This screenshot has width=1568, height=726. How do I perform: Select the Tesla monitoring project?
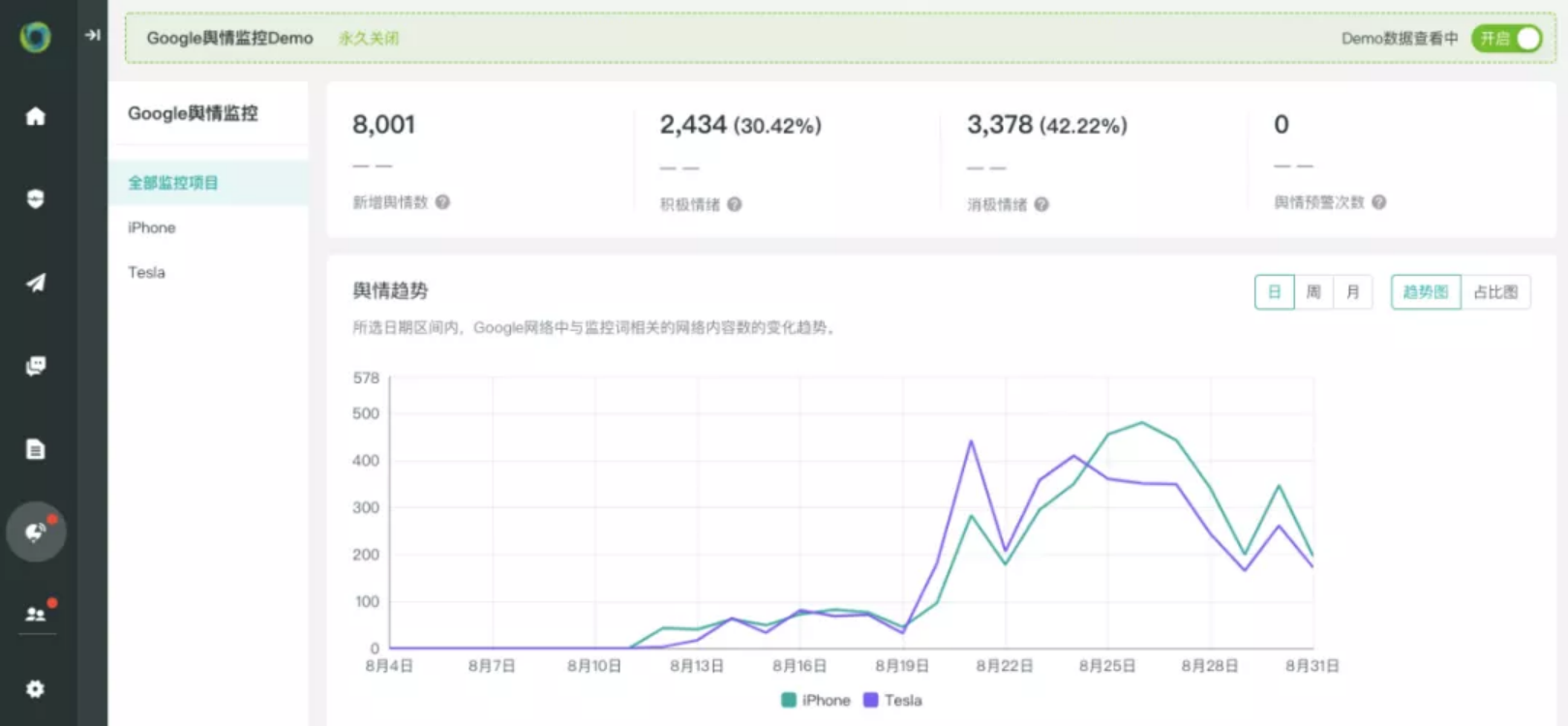click(147, 273)
